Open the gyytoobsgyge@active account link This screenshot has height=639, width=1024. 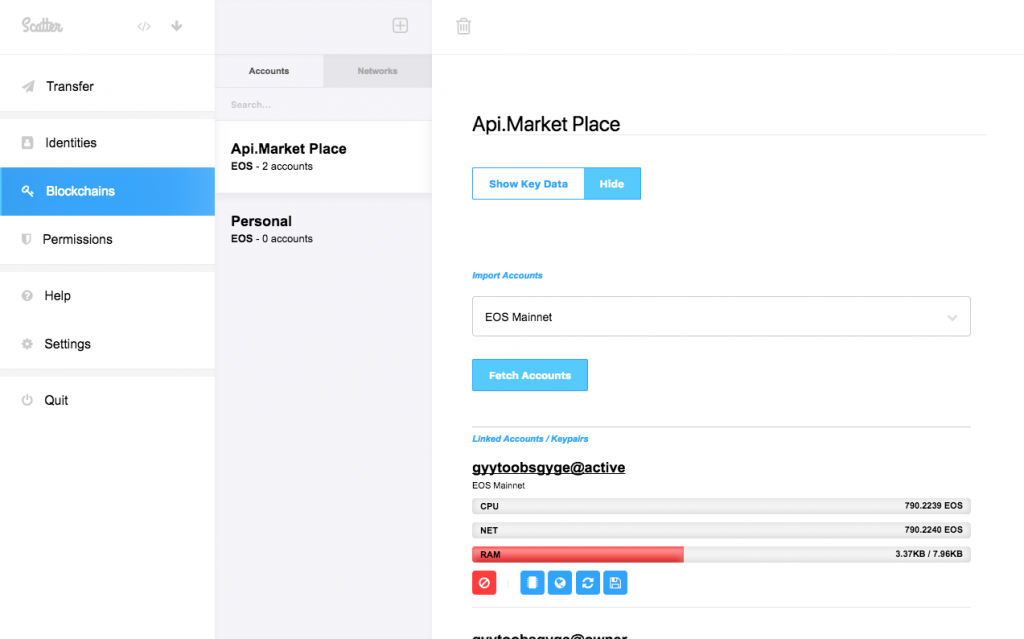click(548, 467)
